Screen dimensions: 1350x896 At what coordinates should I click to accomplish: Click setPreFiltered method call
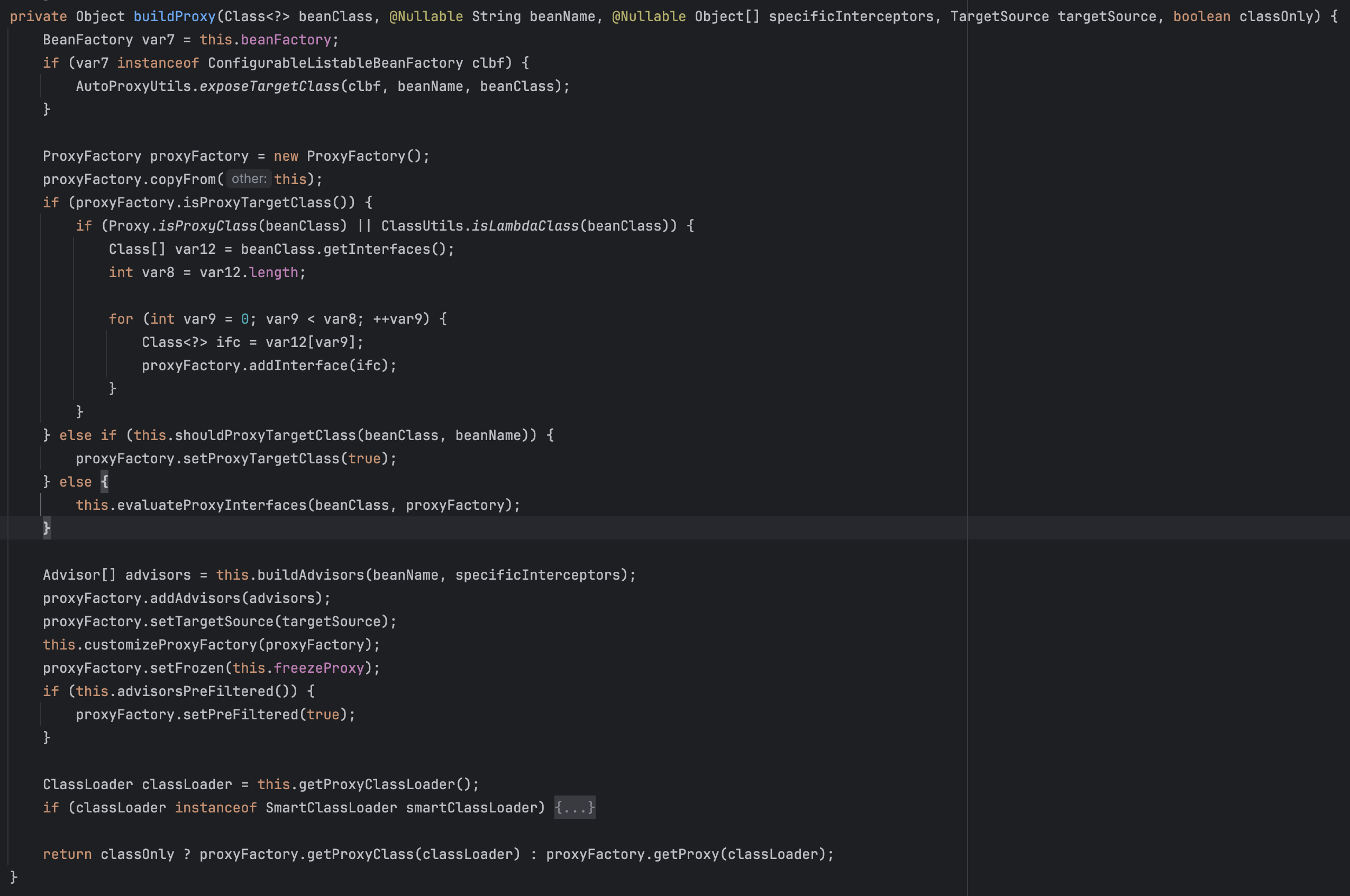coord(240,715)
